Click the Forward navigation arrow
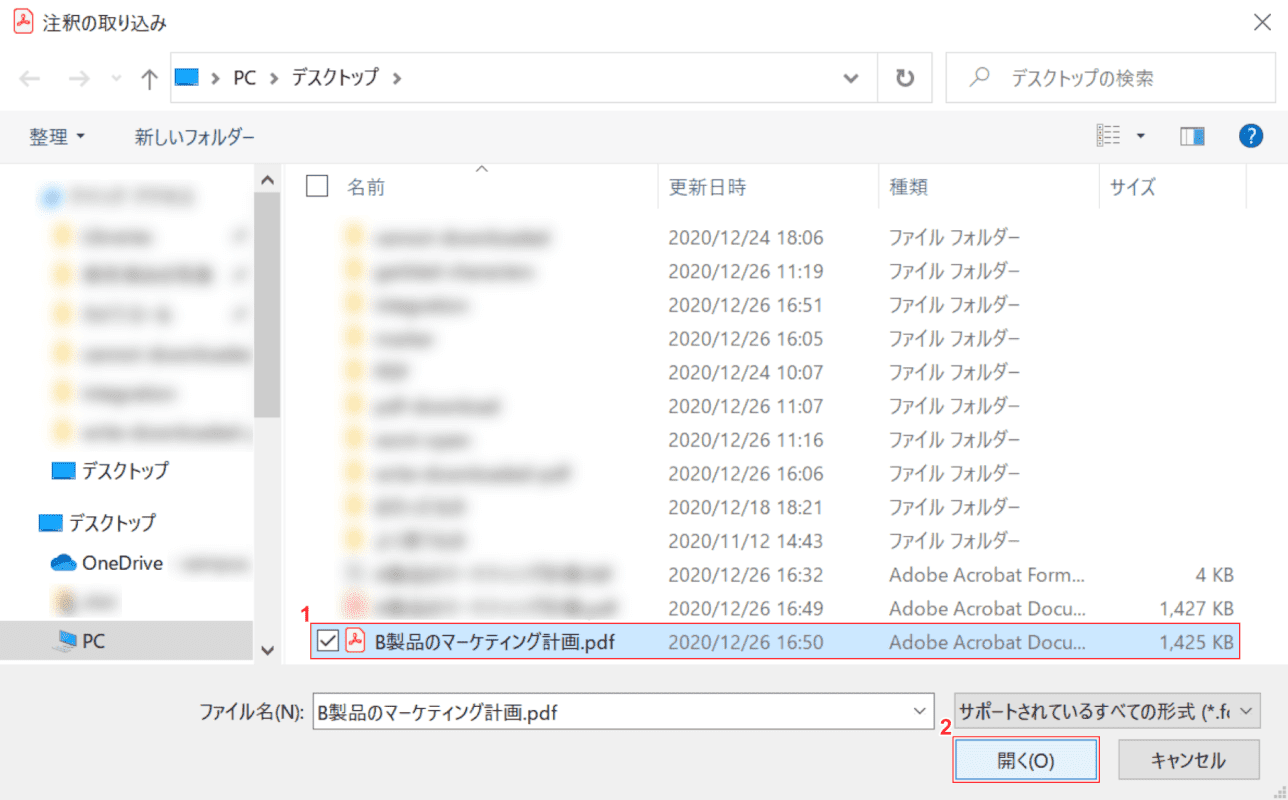Viewport: 1288px width, 800px height. [78, 79]
